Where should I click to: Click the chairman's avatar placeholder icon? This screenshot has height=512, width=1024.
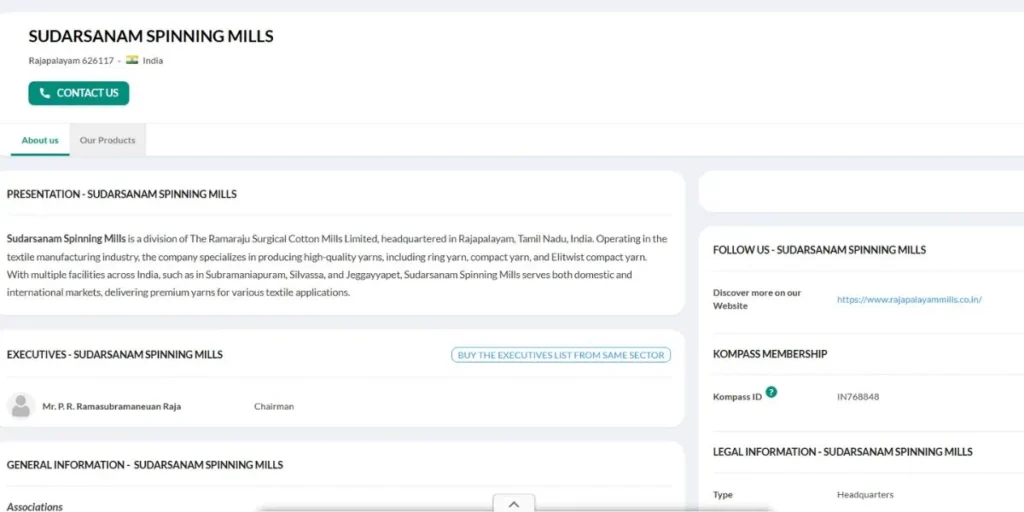click(x=21, y=406)
